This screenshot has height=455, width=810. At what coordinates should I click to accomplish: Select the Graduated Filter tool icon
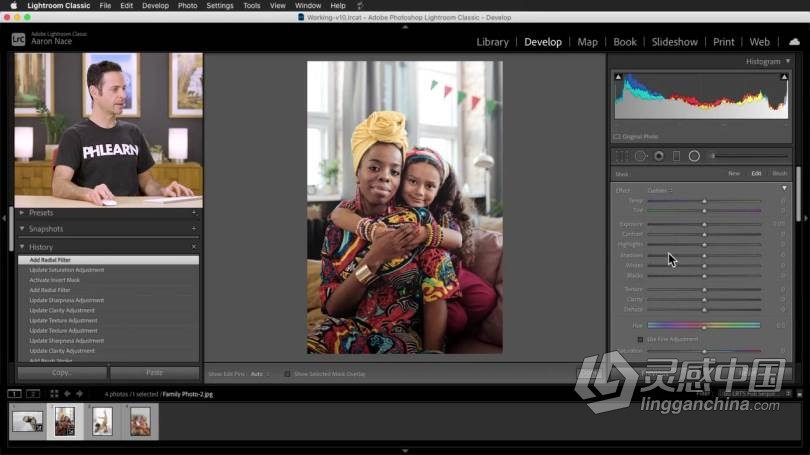pos(676,156)
